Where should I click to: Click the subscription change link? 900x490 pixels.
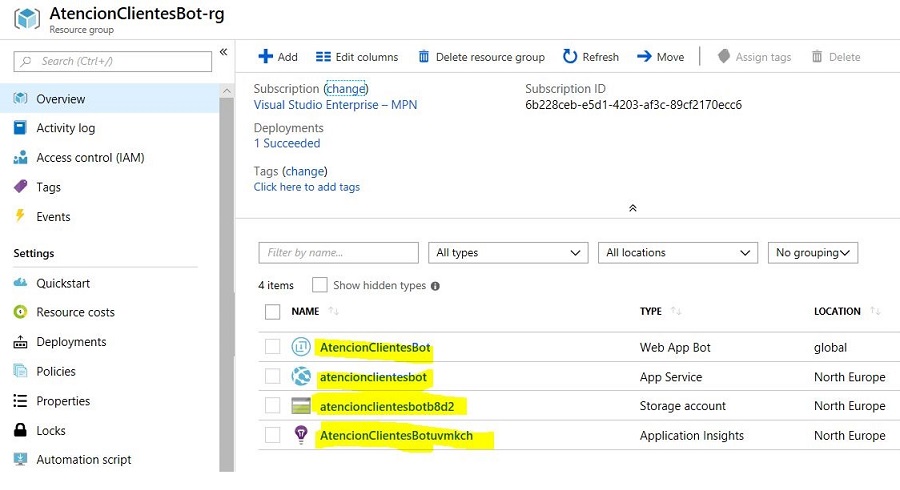pyautogui.click(x=346, y=89)
